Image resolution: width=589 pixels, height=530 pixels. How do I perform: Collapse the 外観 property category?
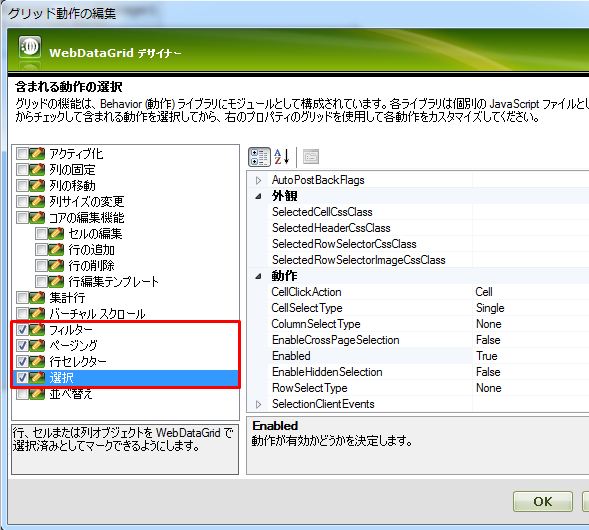(258, 196)
